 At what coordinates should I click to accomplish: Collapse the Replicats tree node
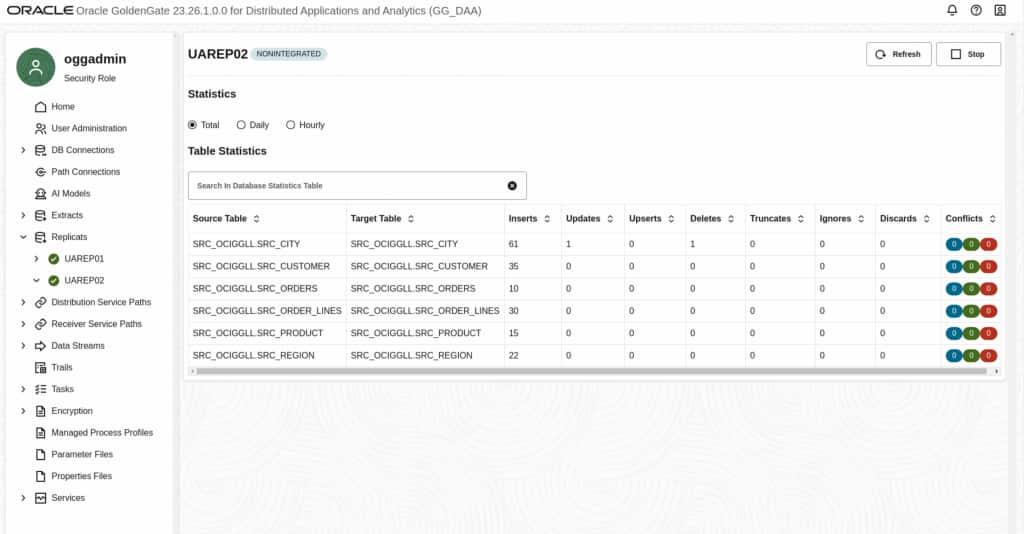tap(23, 237)
